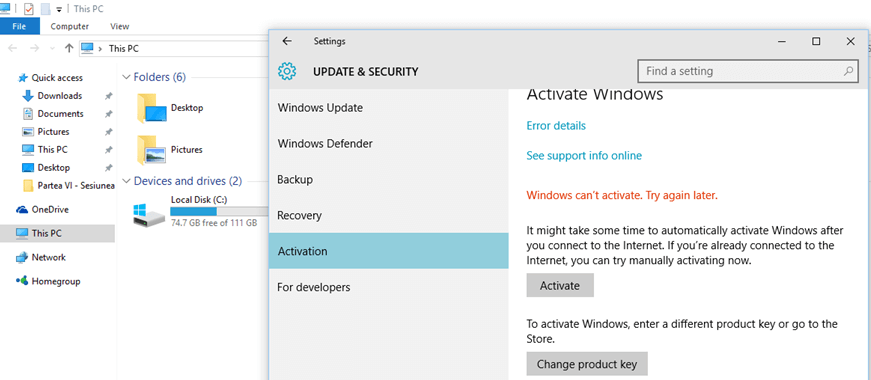Open Windows Update settings category
Screen dimensions: 871x380
[388, 108]
